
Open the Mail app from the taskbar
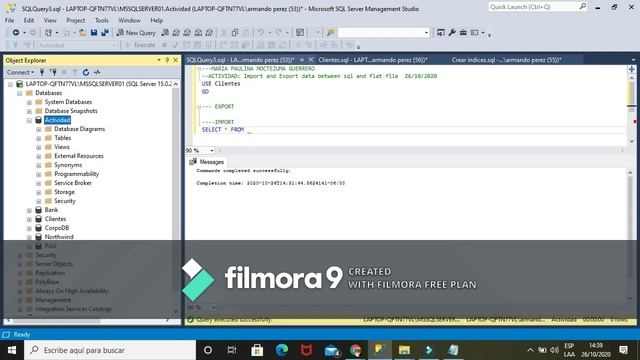tap(331, 350)
